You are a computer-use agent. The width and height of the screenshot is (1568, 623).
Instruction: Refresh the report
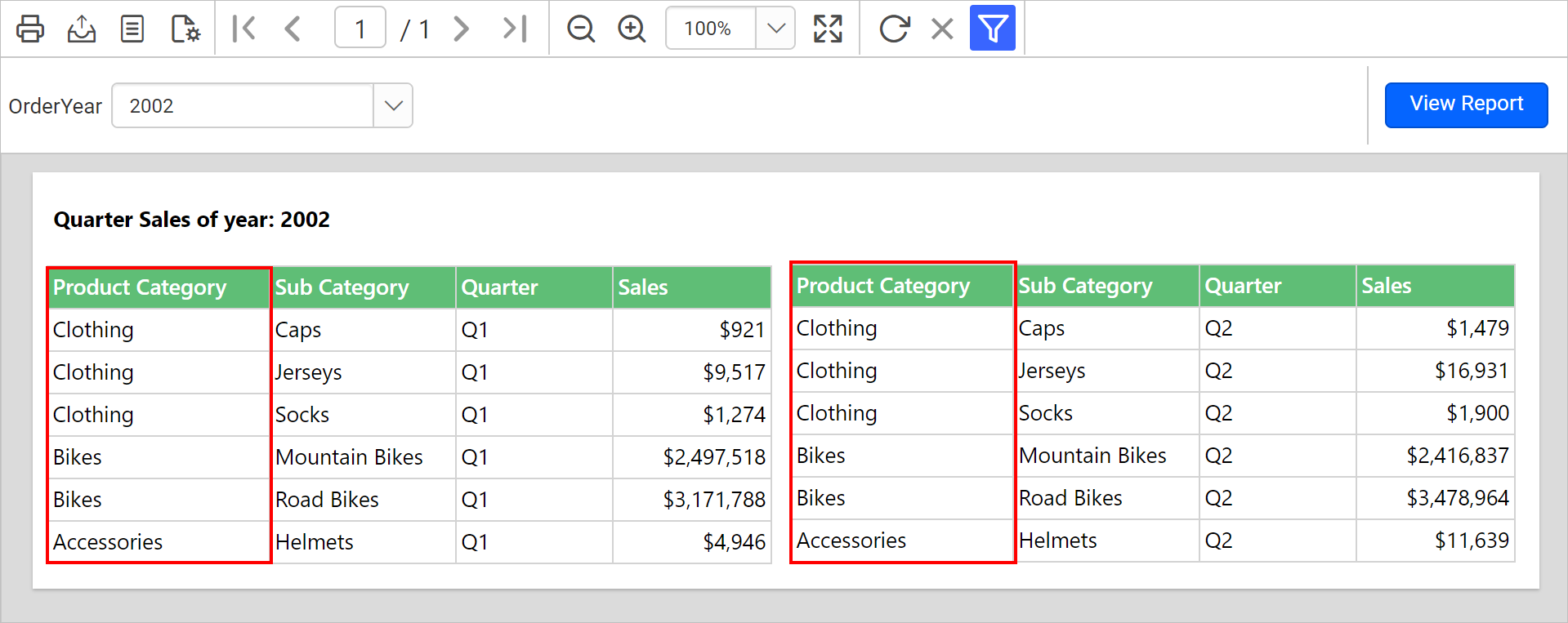pos(894,29)
